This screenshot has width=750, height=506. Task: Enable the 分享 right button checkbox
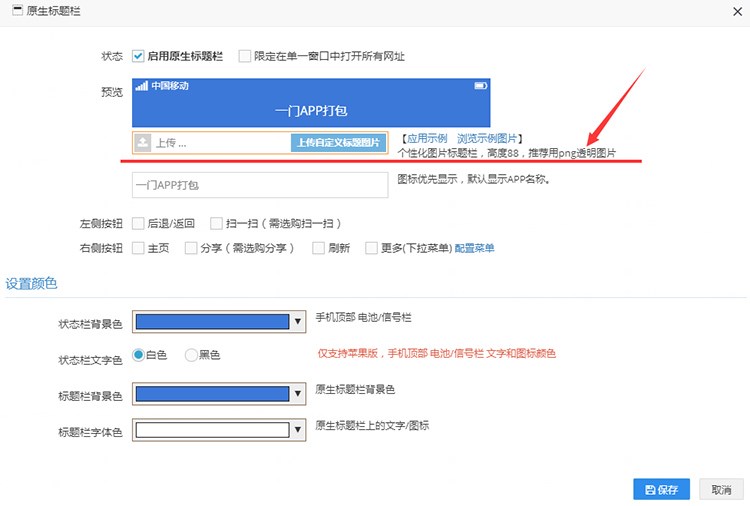tap(191, 248)
